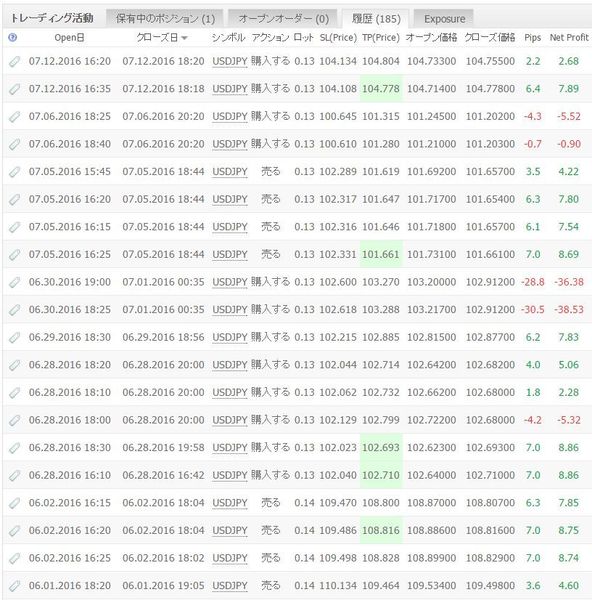Click paperclip icon of 06.30.2016 18:25 trade

pos(15,310)
